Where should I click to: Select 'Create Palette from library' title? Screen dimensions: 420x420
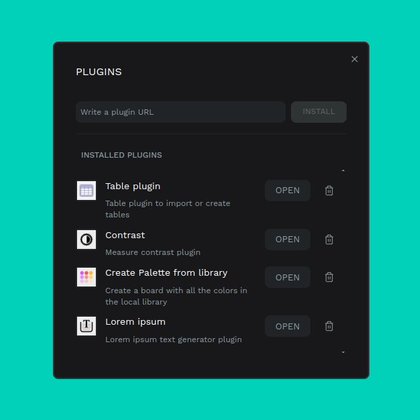click(x=166, y=273)
